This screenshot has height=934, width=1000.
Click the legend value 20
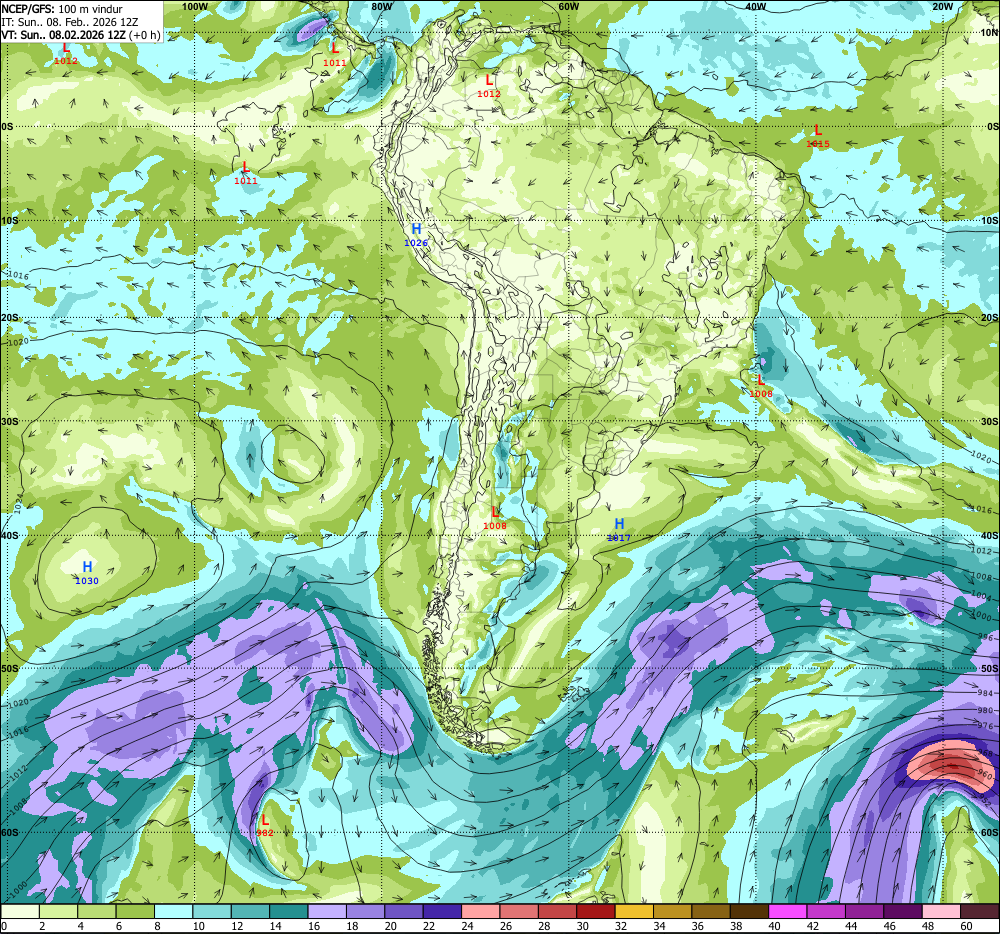pyautogui.click(x=390, y=926)
